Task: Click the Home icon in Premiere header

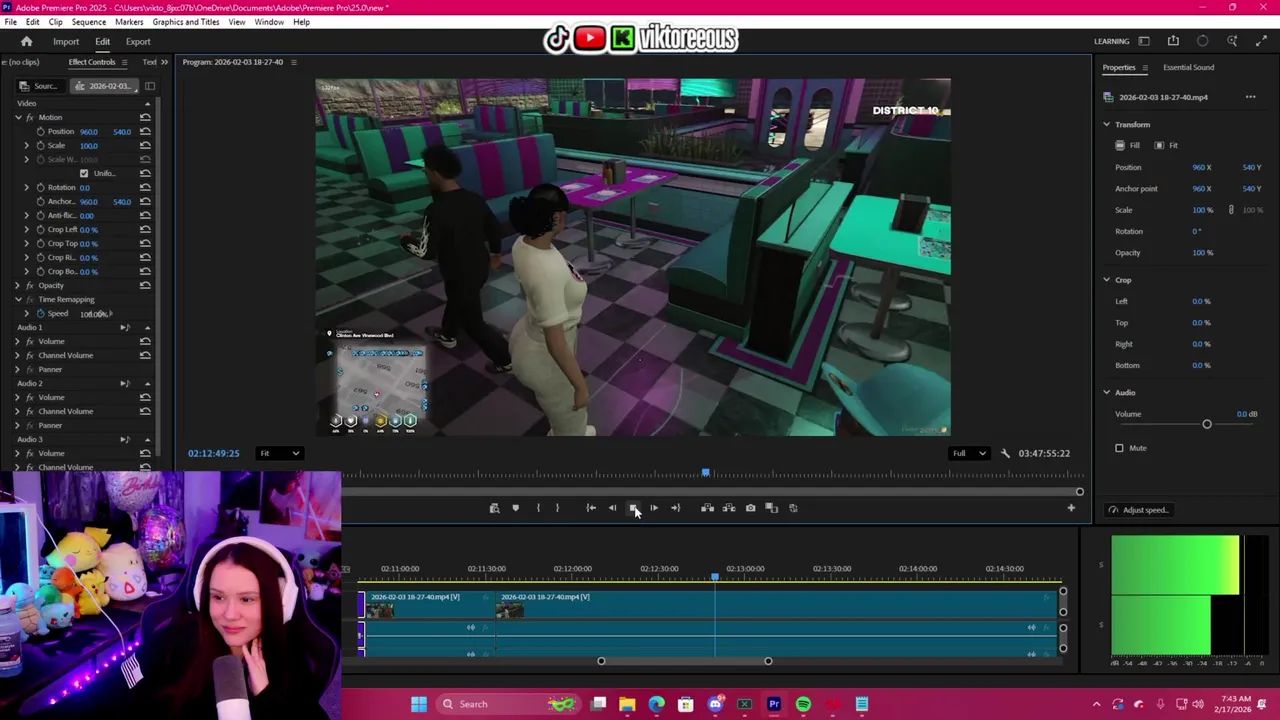Action: tap(27, 41)
